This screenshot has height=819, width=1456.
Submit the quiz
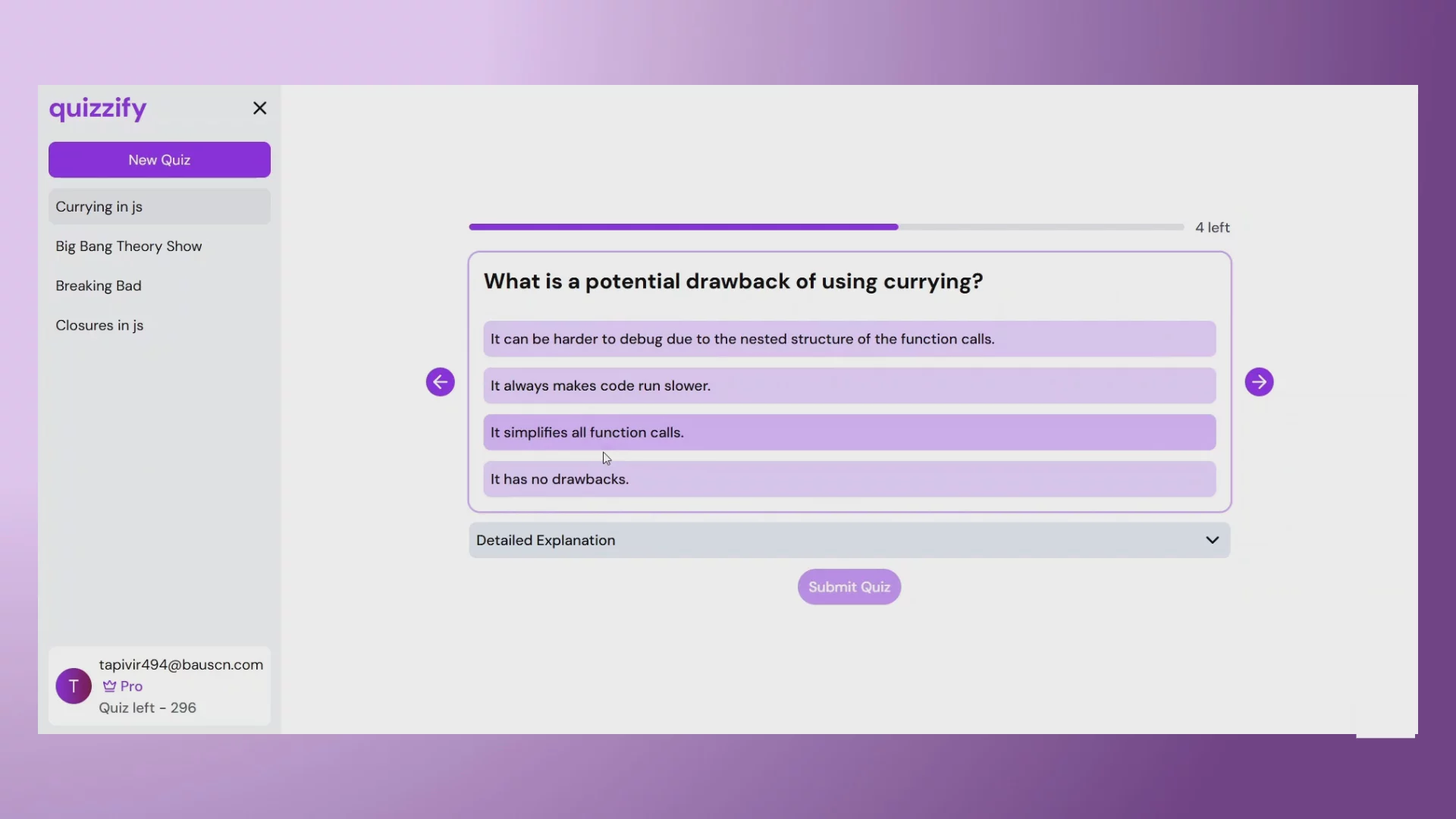coord(849,587)
